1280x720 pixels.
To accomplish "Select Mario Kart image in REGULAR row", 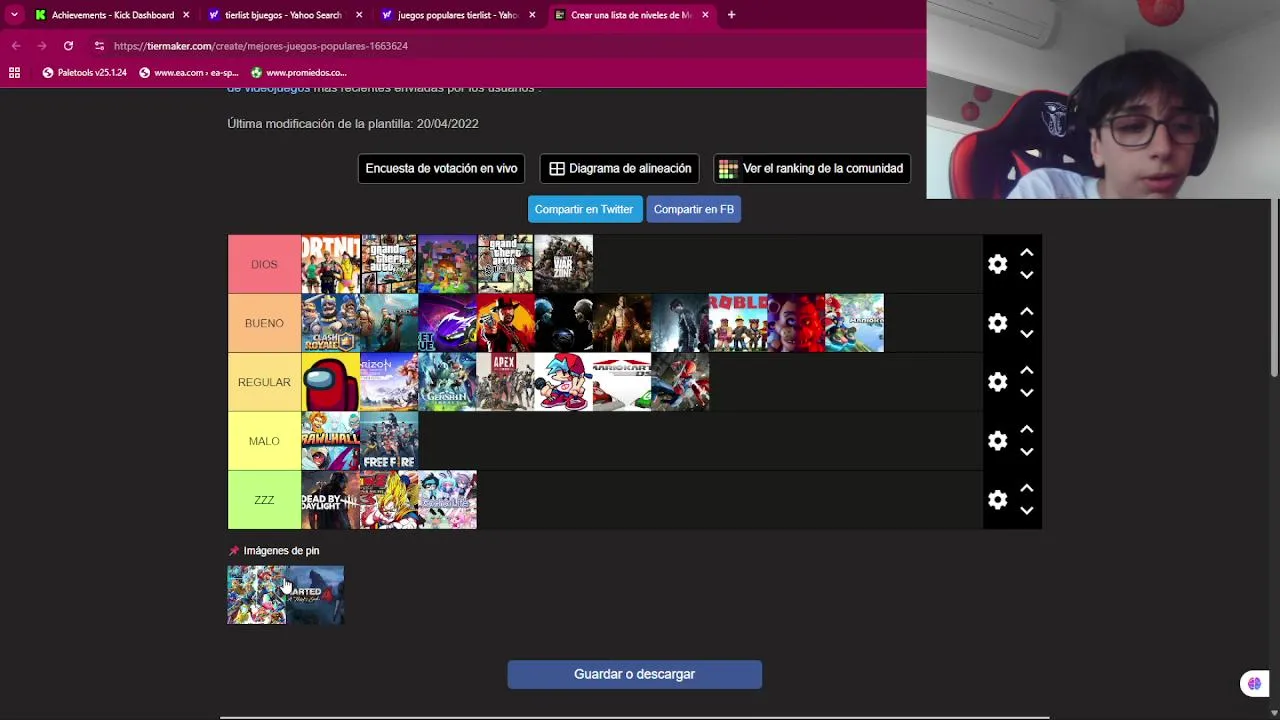I will 622,382.
